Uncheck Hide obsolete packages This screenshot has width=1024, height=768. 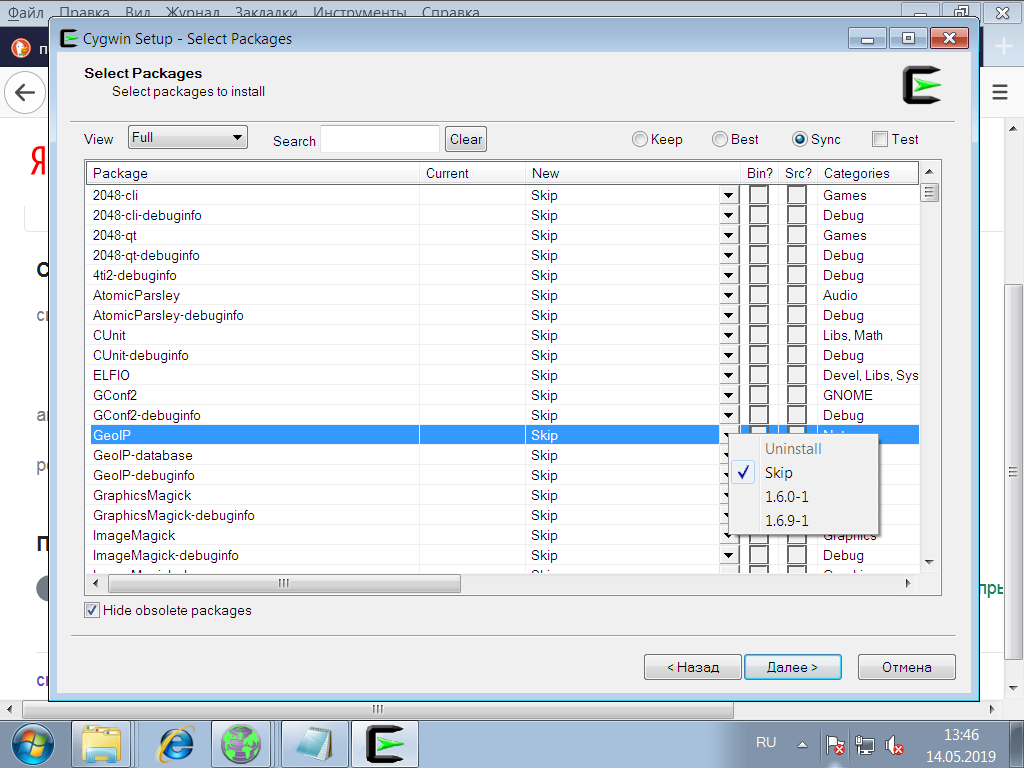[x=92, y=610]
